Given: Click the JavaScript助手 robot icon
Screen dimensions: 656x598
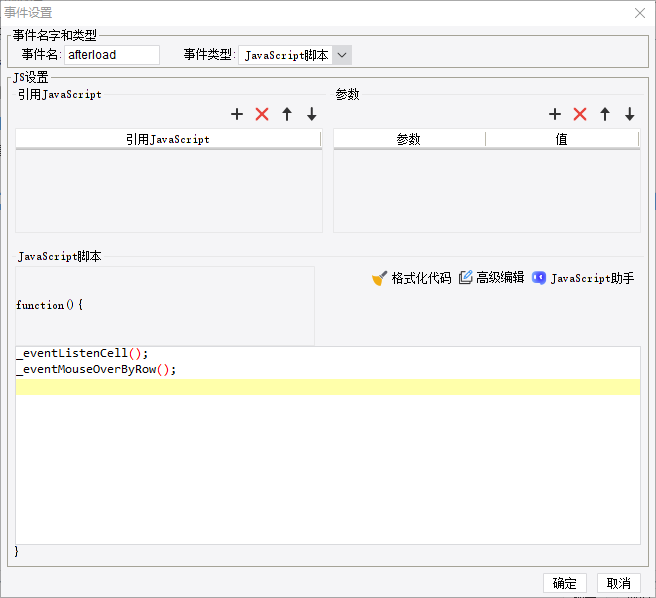Looking at the screenshot, I should tap(539, 278).
